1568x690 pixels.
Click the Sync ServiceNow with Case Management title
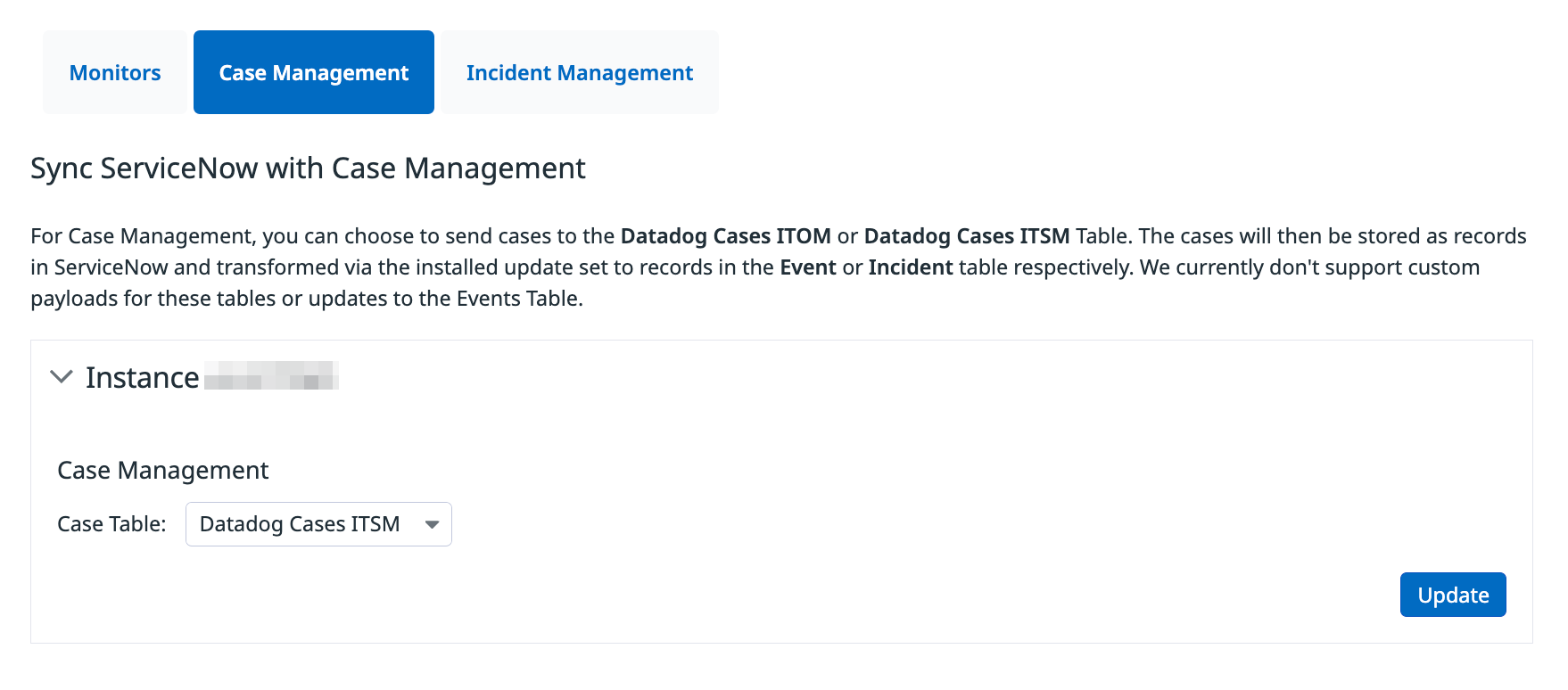[308, 168]
